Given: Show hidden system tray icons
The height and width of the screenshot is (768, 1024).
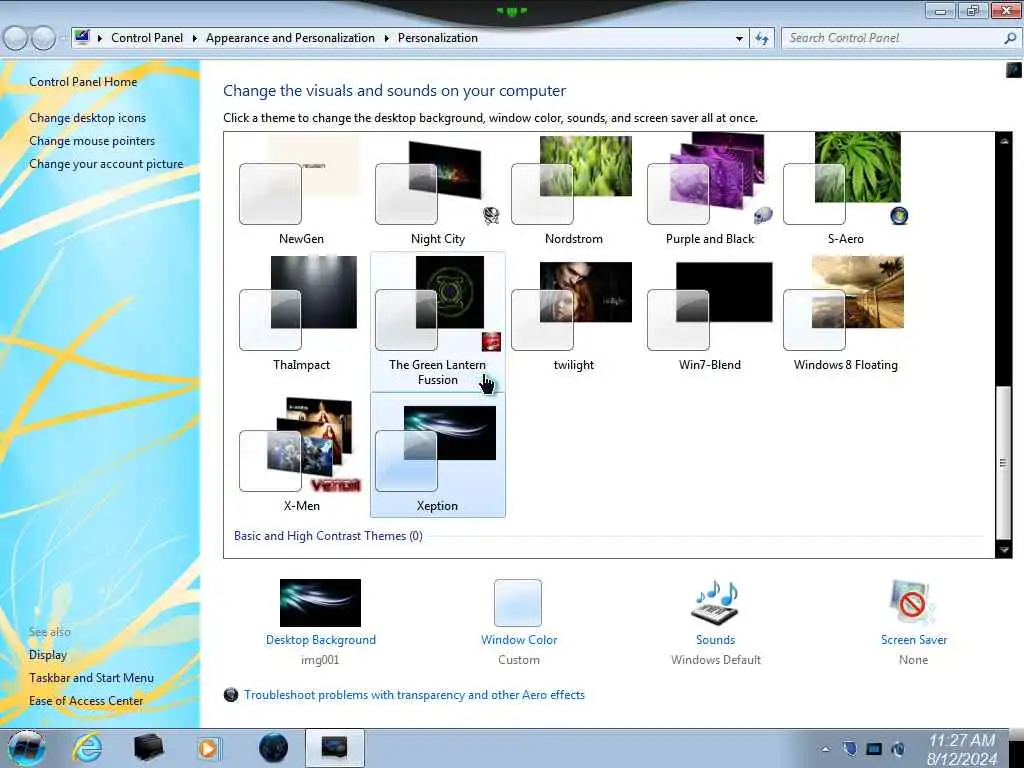Looking at the screenshot, I should pos(826,749).
